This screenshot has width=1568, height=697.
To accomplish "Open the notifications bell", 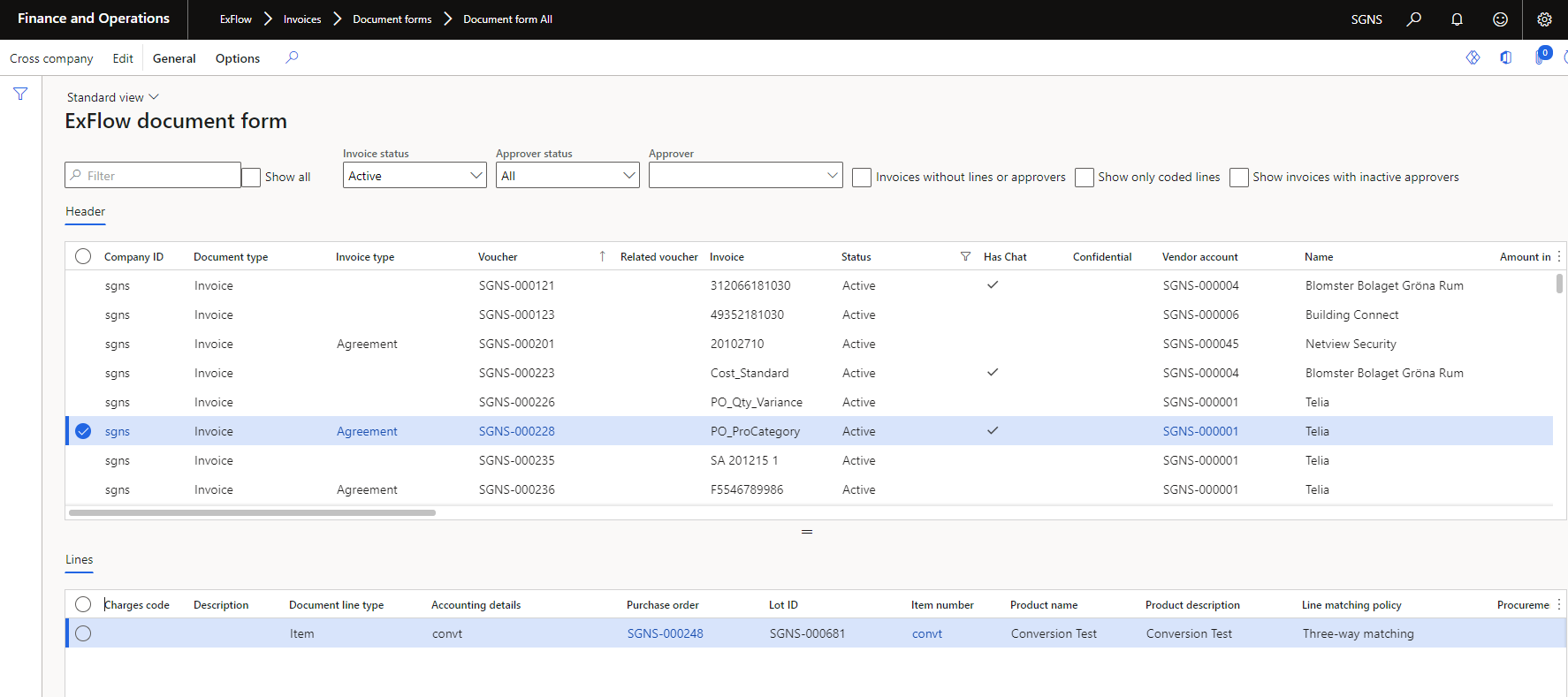I will (x=1458, y=19).
